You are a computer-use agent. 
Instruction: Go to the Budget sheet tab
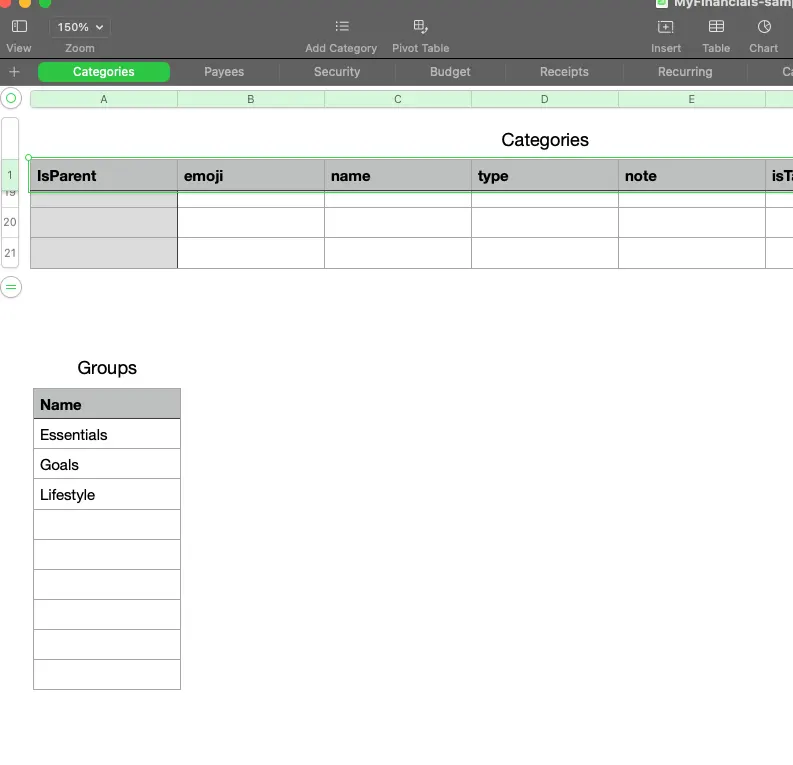click(450, 72)
